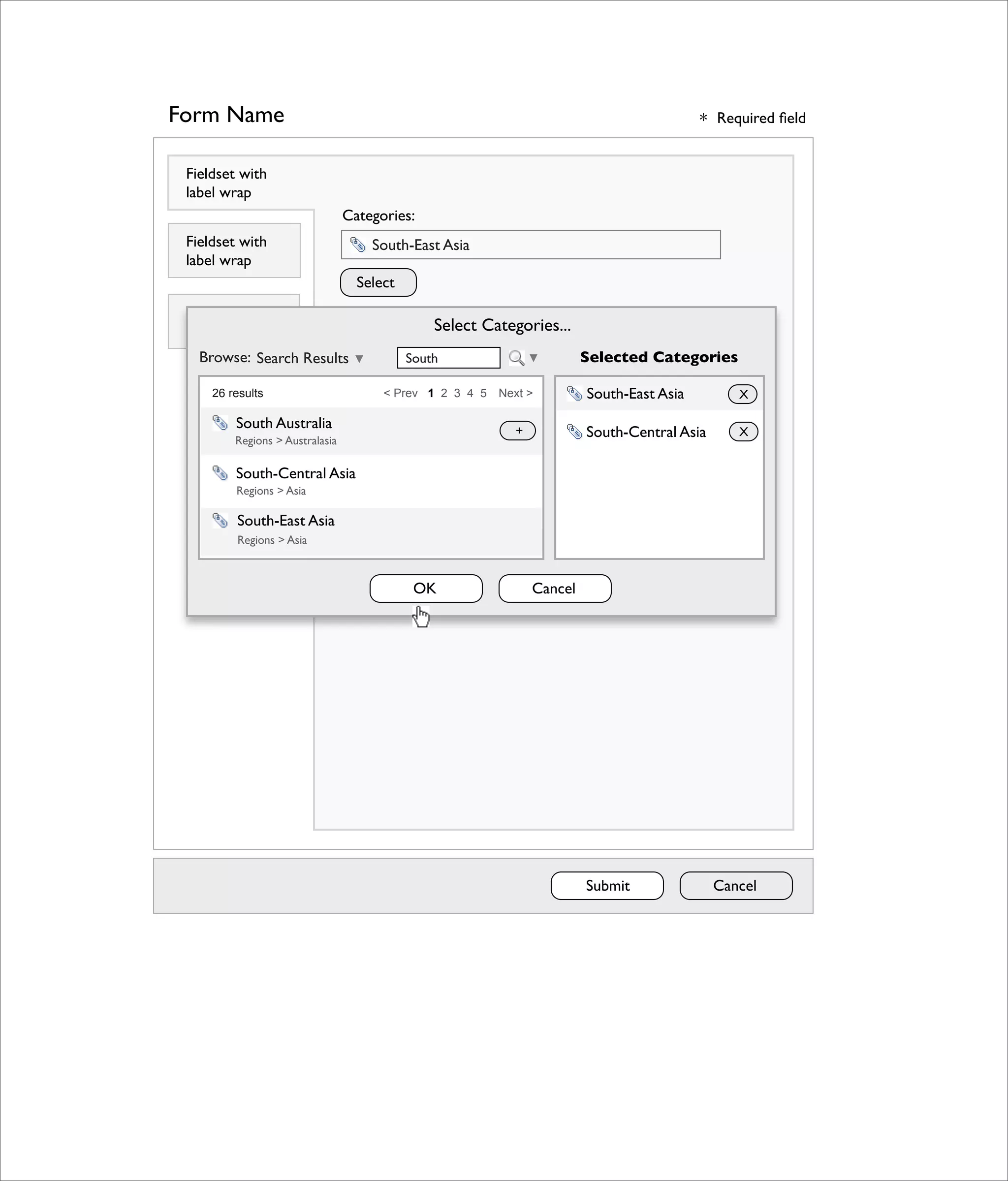
Task: Click tag icon beside South-East Asia result
Action: pos(220,521)
